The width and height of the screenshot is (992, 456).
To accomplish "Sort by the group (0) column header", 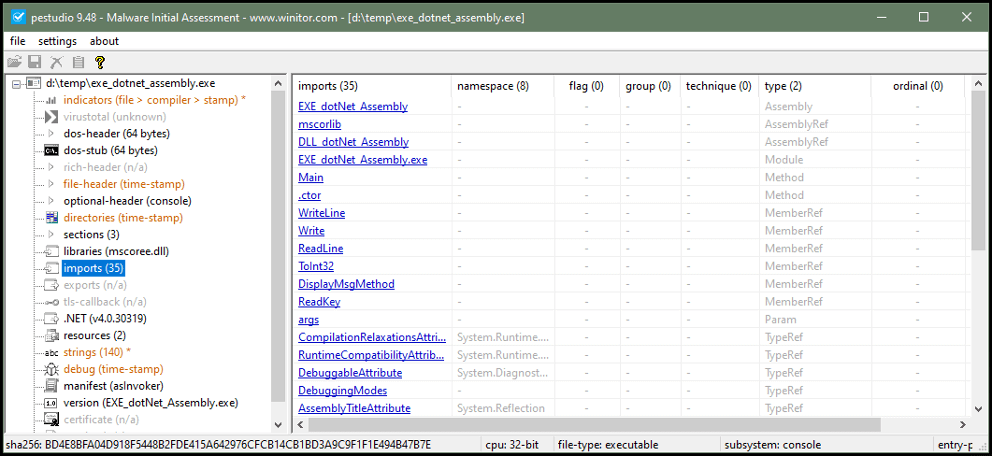I will pyautogui.click(x=650, y=86).
